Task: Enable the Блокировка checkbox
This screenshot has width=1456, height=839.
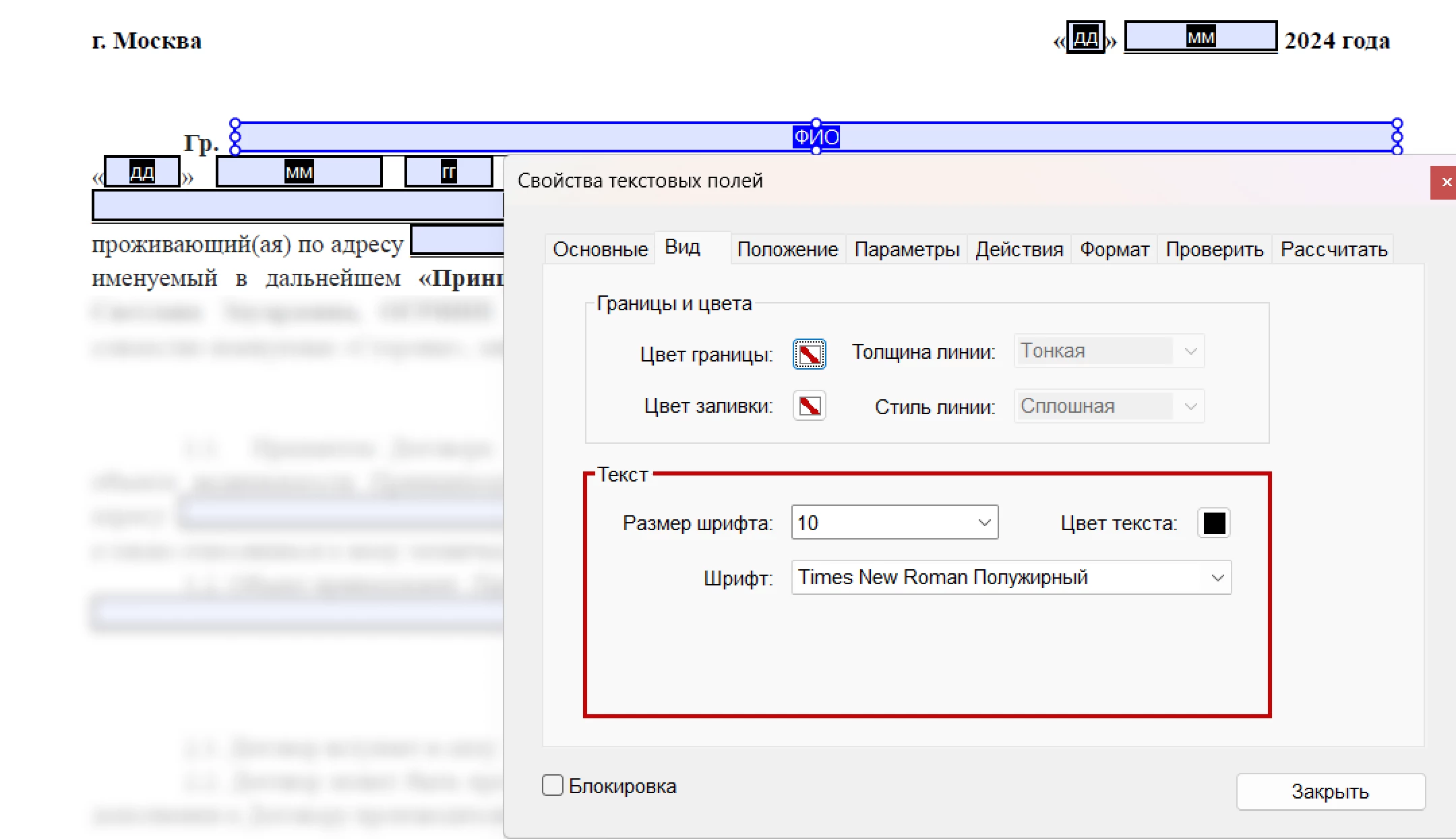Action: (553, 786)
